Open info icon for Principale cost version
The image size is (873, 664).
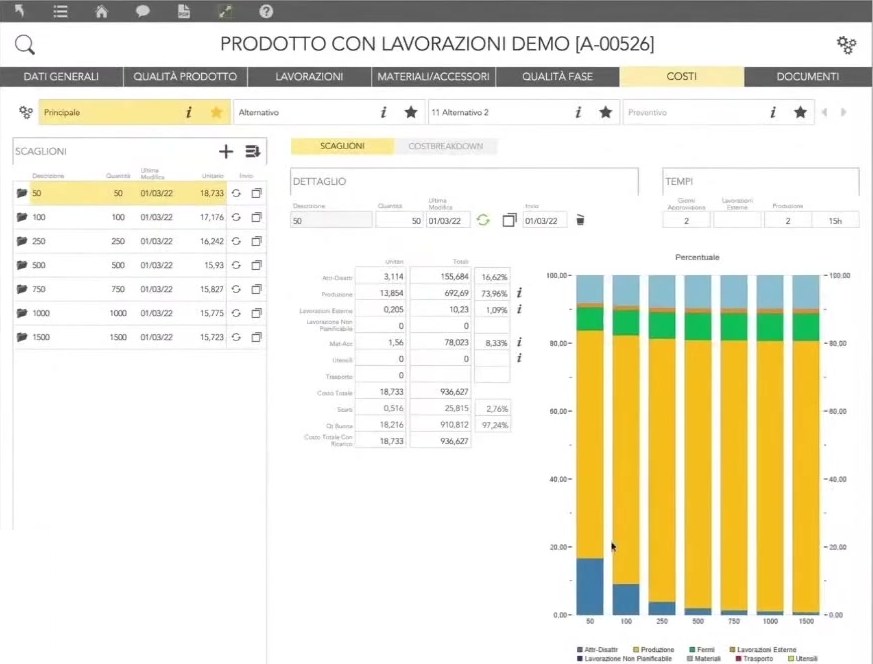point(189,112)
